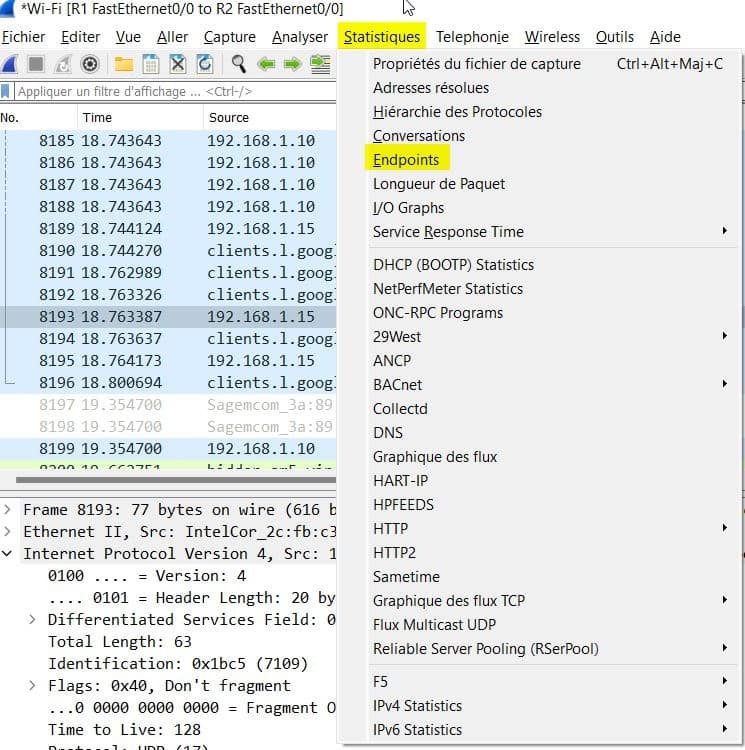Click the open capture file folder icon
The height and width of the screenshot is (750, 745).
pos(124,64)
